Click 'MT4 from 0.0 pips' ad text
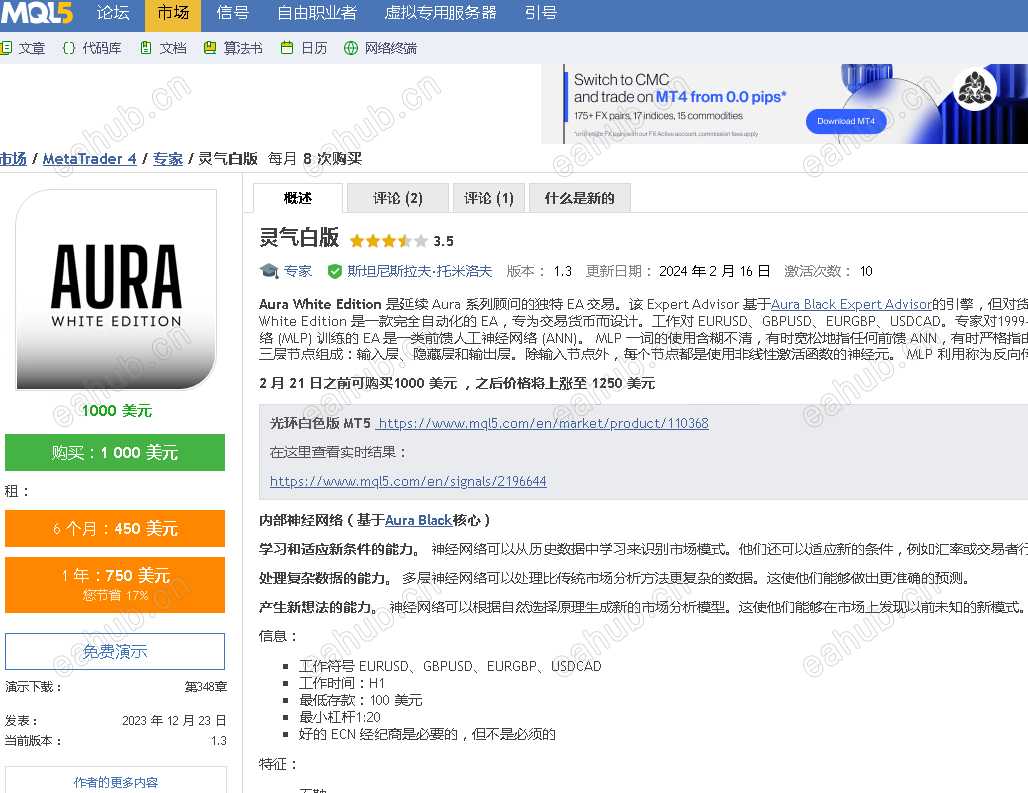This screenshot has width=1028, height=793. click(x=721, y=97)
